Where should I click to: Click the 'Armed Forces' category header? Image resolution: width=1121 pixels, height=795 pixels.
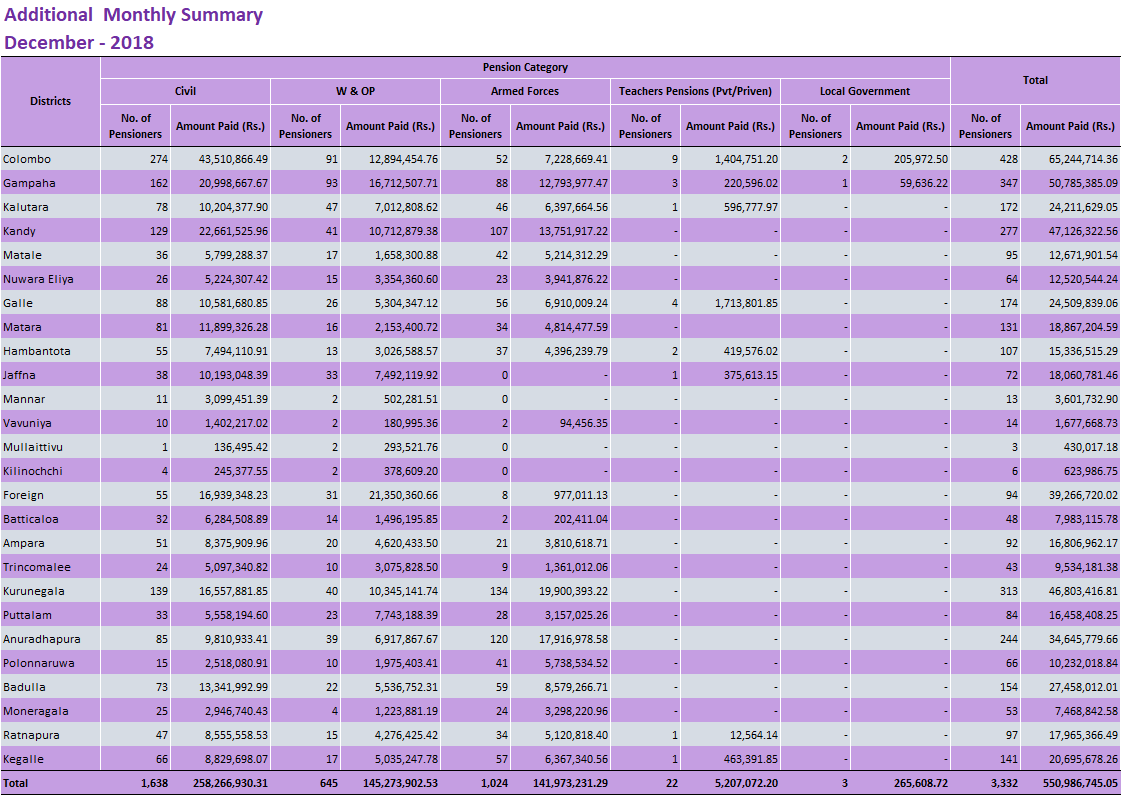525,91
